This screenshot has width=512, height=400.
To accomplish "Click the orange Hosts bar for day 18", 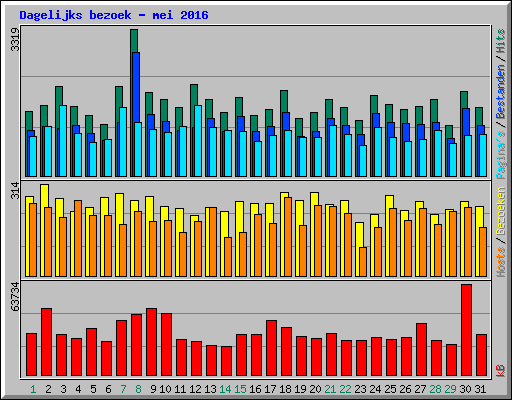I will (x=288, y=237).
